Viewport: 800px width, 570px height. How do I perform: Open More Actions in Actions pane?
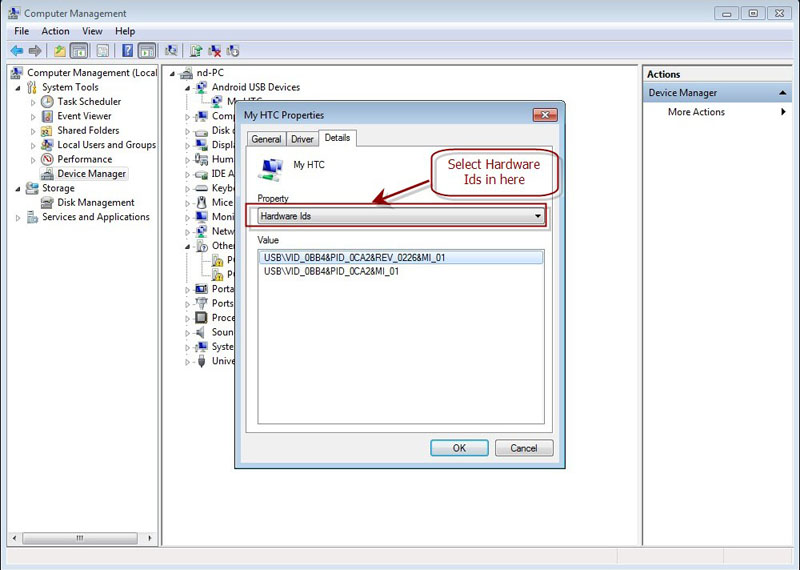pos(696,112)
